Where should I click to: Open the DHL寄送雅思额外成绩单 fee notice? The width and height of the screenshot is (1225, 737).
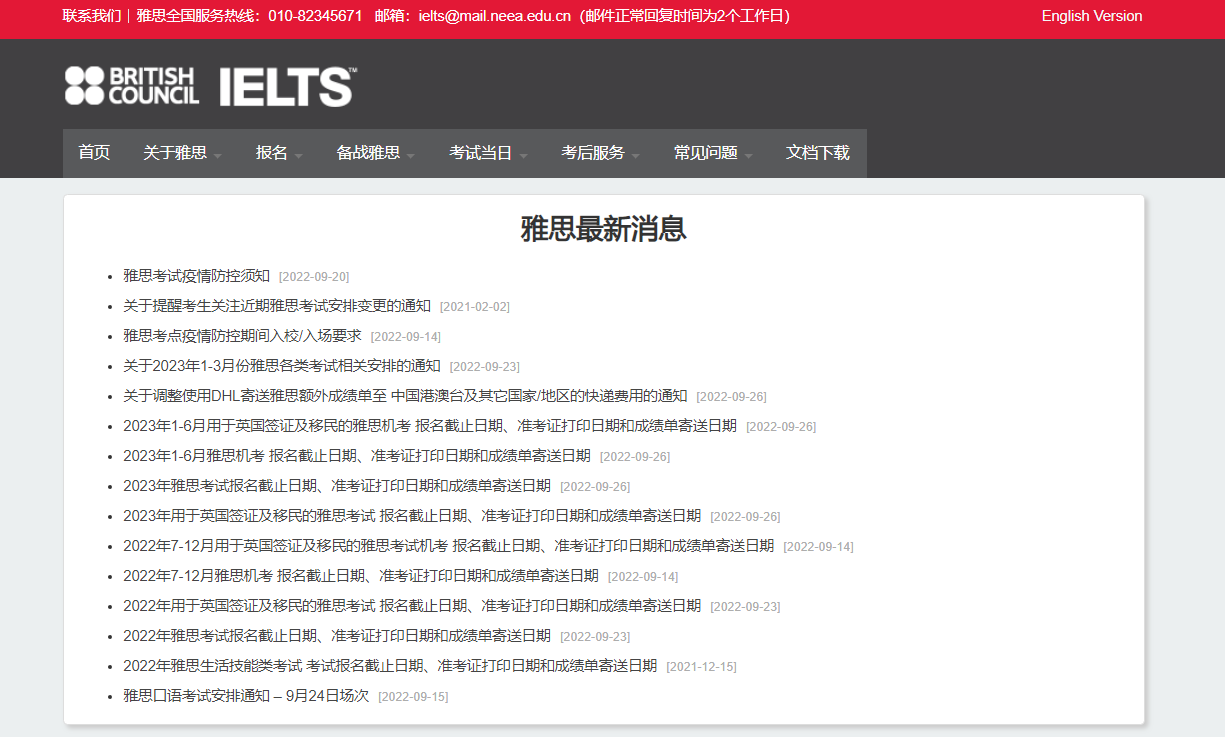point(405,396)
